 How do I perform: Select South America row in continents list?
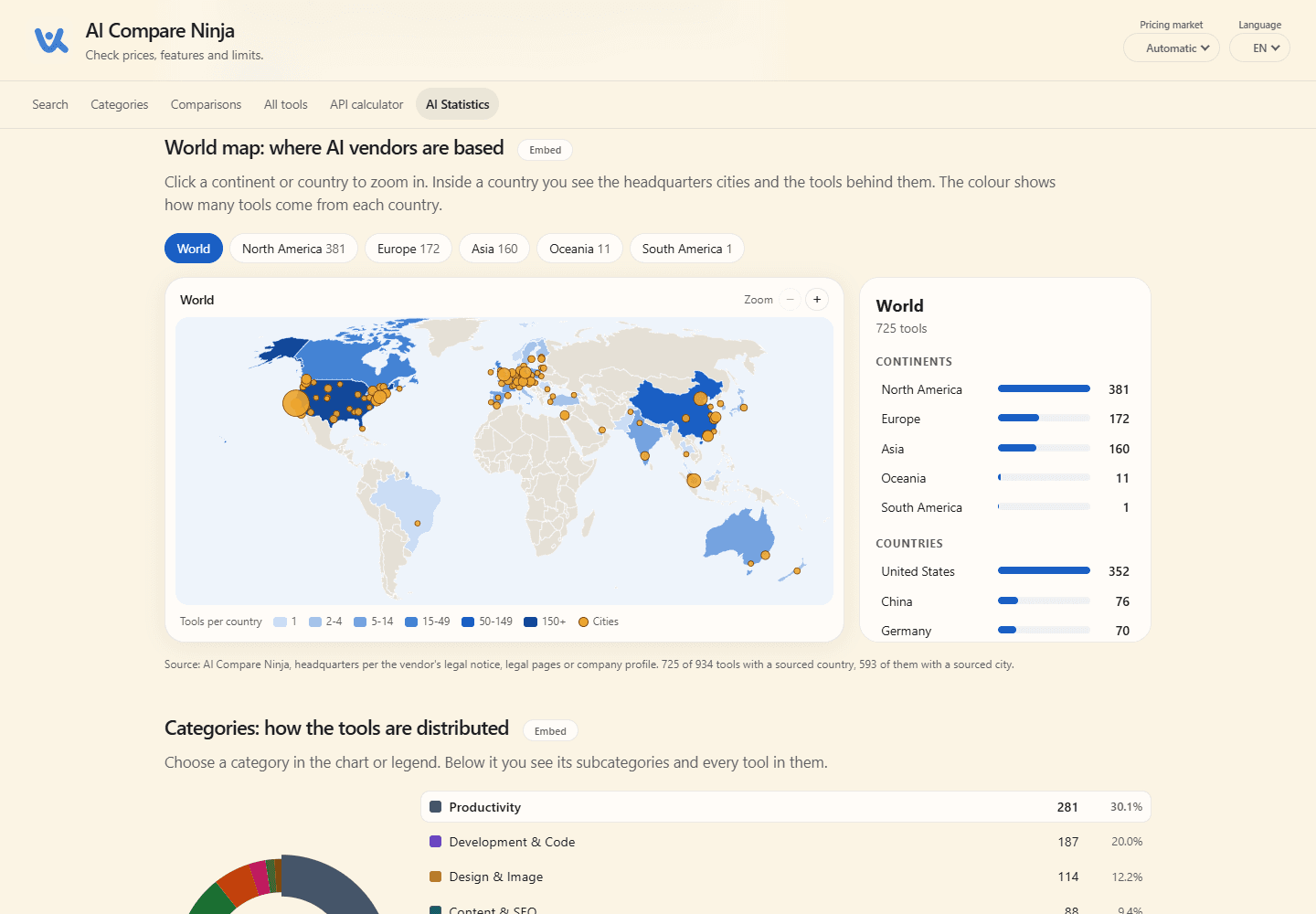(1005, 507)
